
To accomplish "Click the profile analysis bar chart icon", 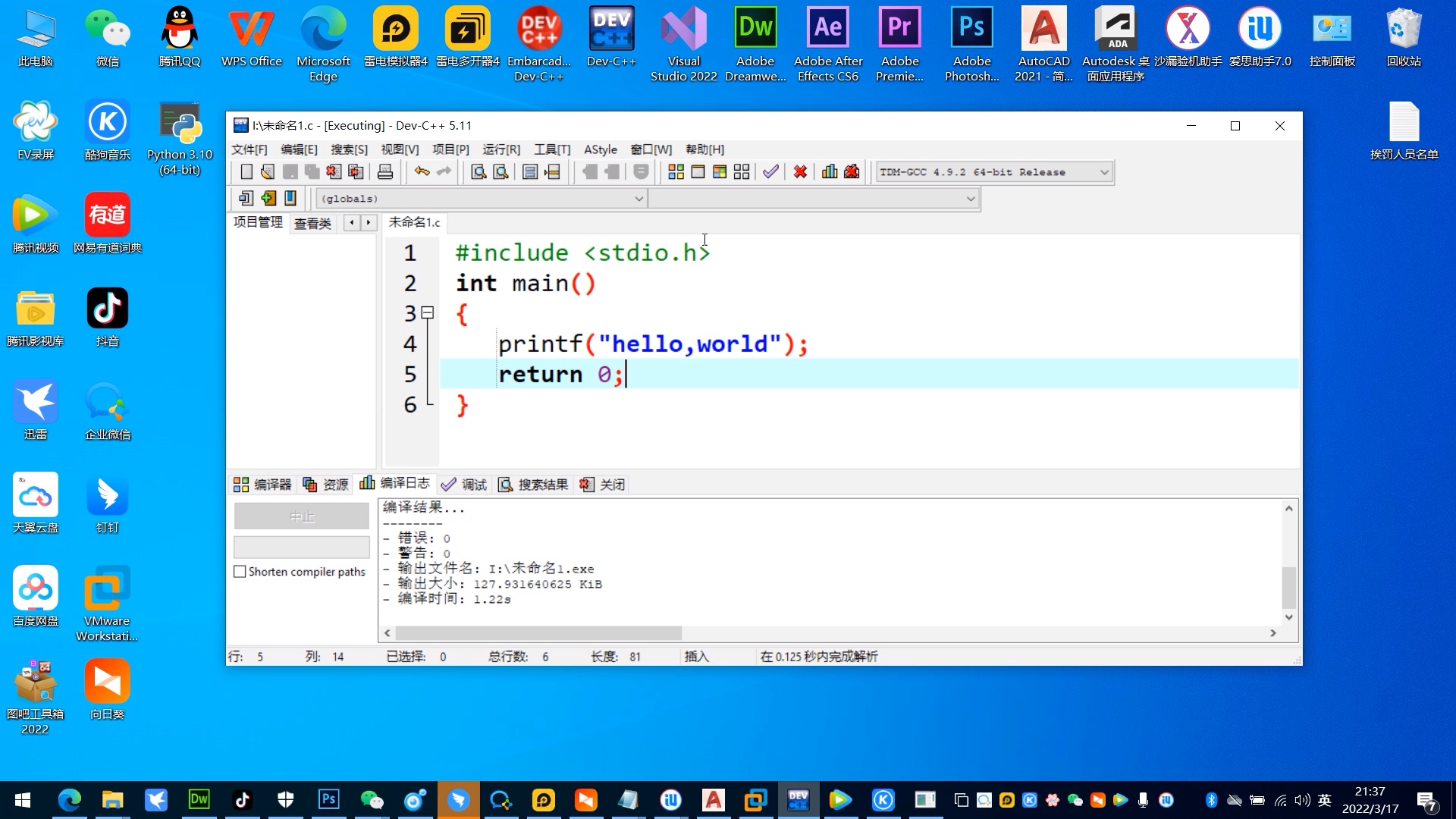I will pyautogui.click(x=830, y=172).
